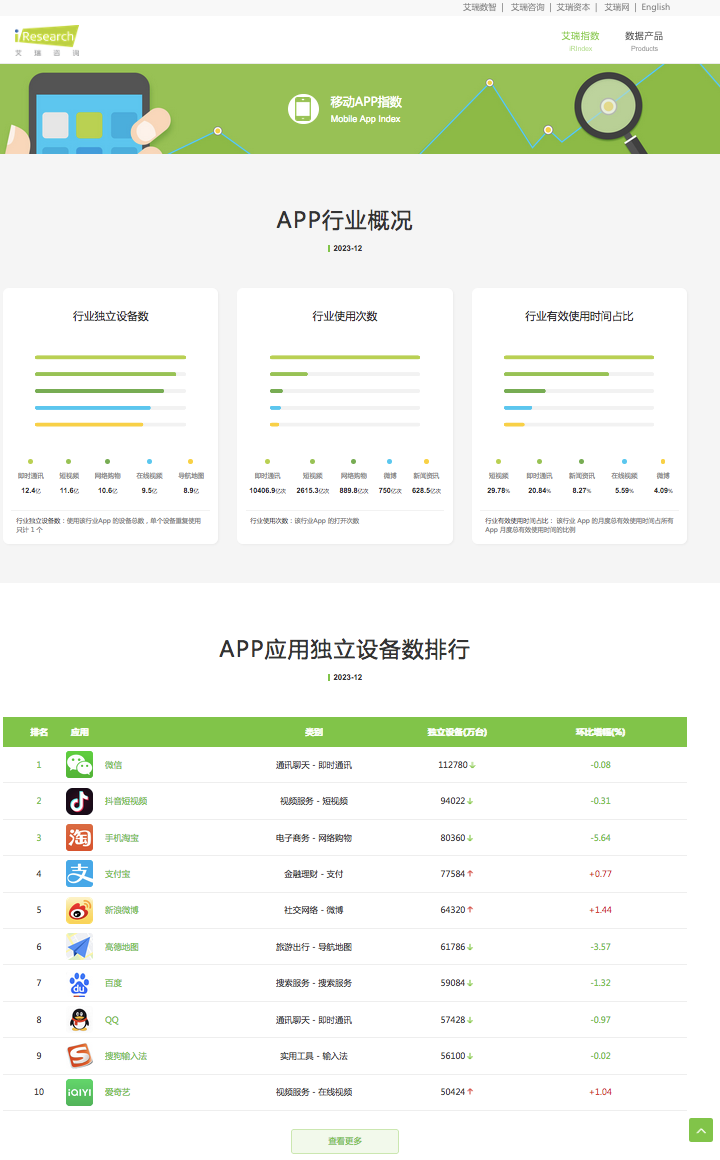The height and width of the screenshot is (1160, 720).
Task: Open the 搜狗输入法 app name link
Action: 126,1056
